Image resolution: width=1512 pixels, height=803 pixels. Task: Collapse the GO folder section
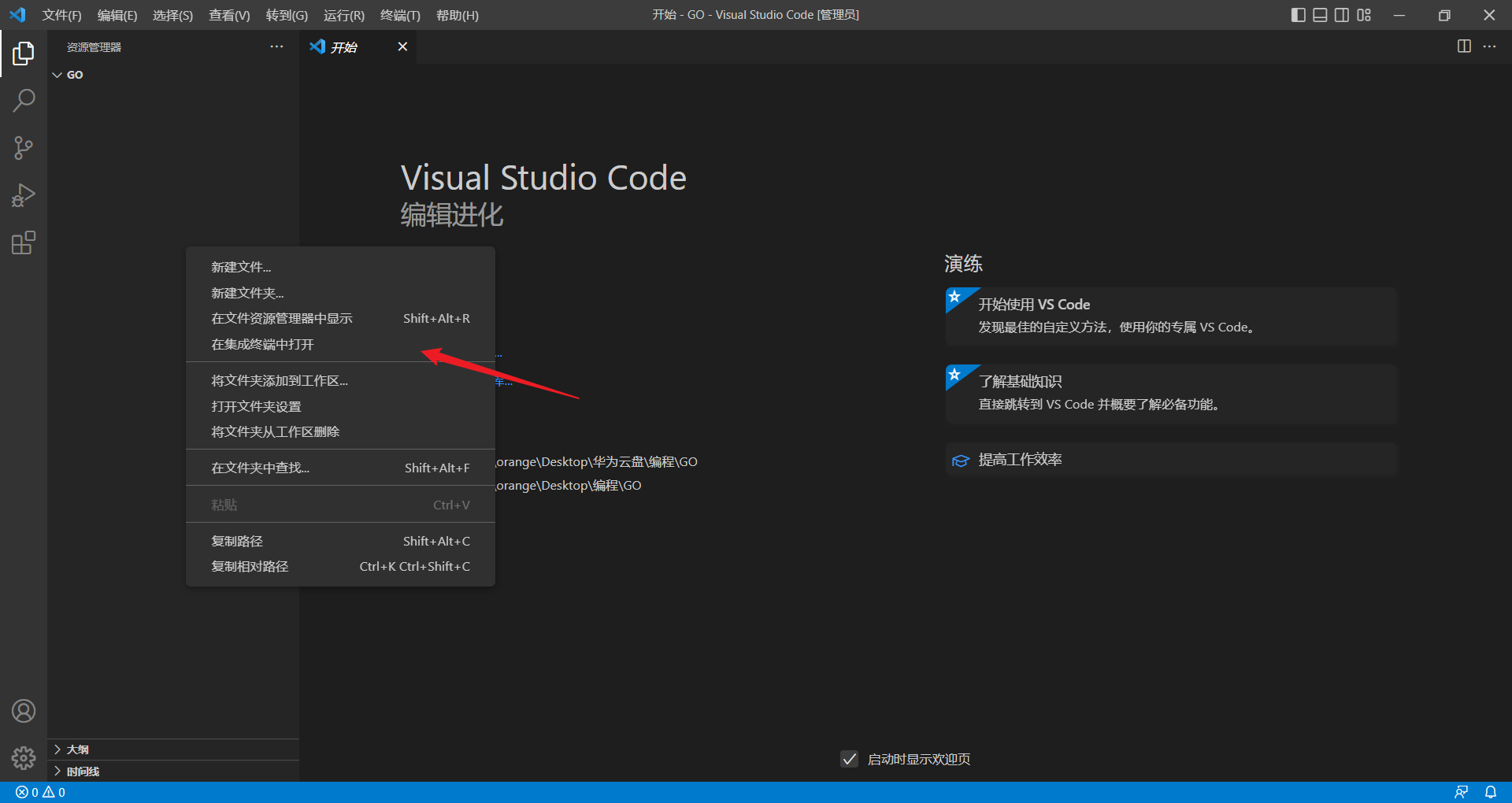click(x=173, y=75)
